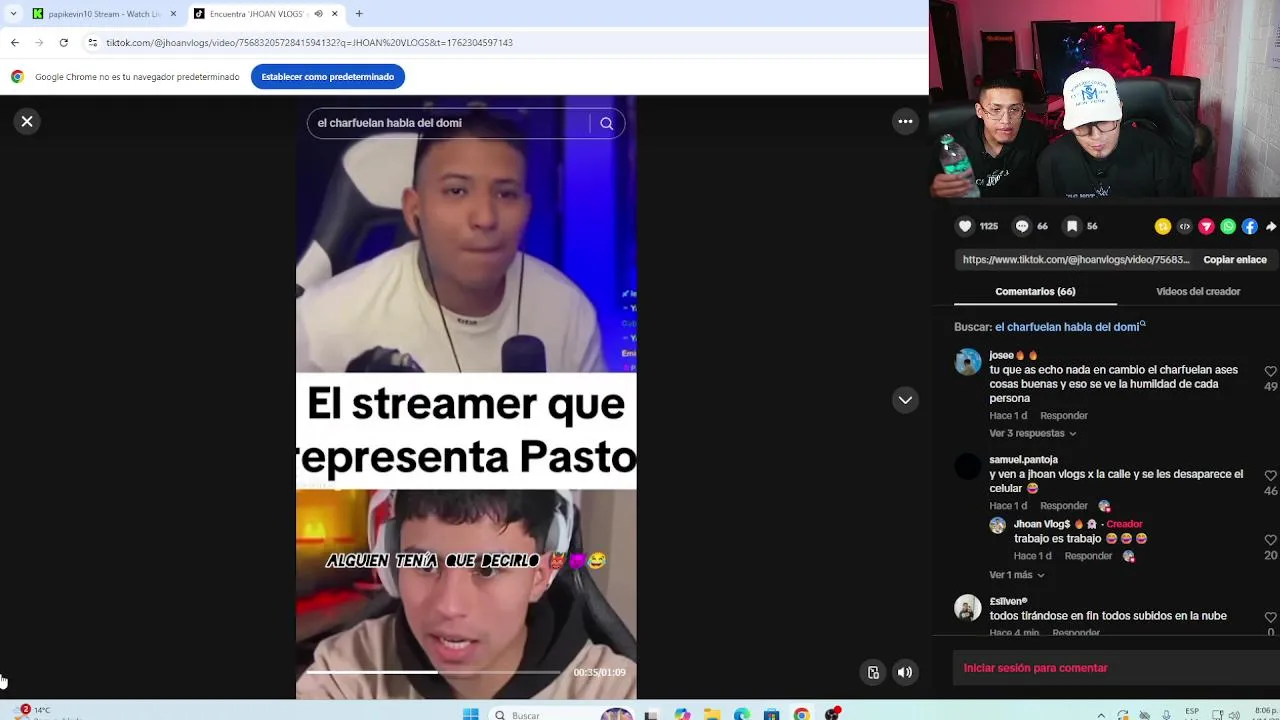Expand 'Ver 3 respuestas' under josee's comment
Viewport: 1280px width, 720px height.
(x=1032, y=434)
